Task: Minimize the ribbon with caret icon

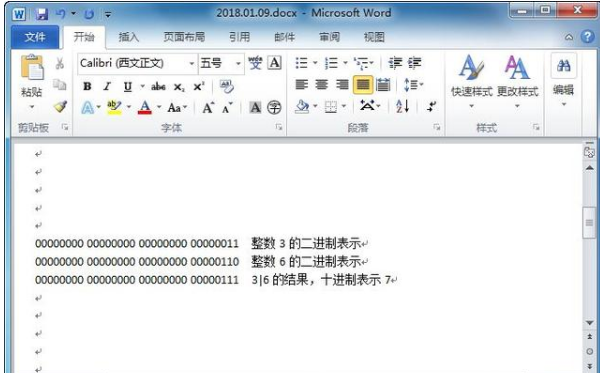Action: tap(569, 37)
